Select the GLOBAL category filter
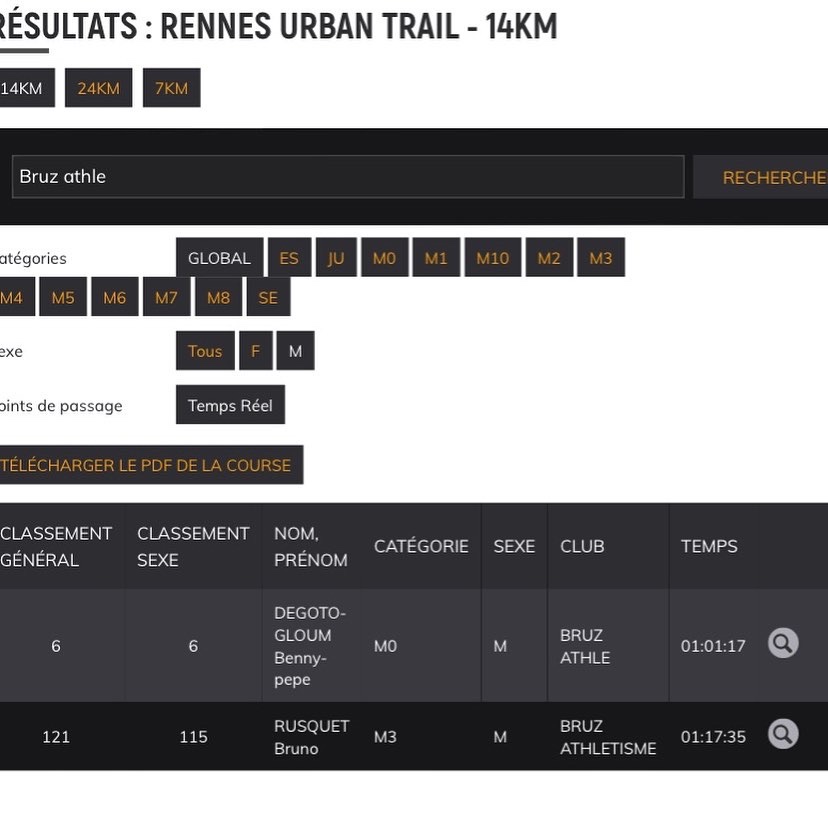828x828 pixels. 219,258
